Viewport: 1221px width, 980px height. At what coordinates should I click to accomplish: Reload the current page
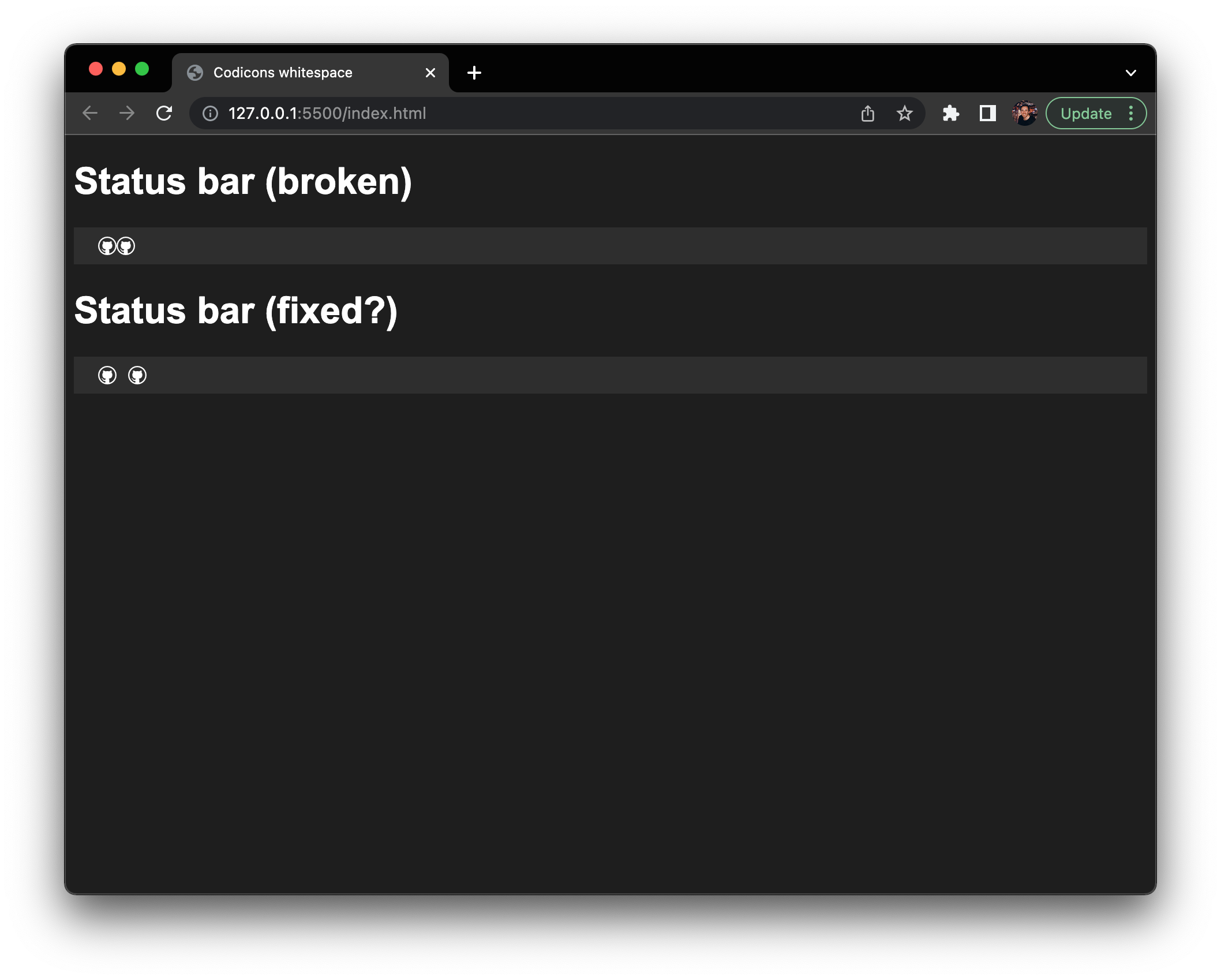click(164, 114)
